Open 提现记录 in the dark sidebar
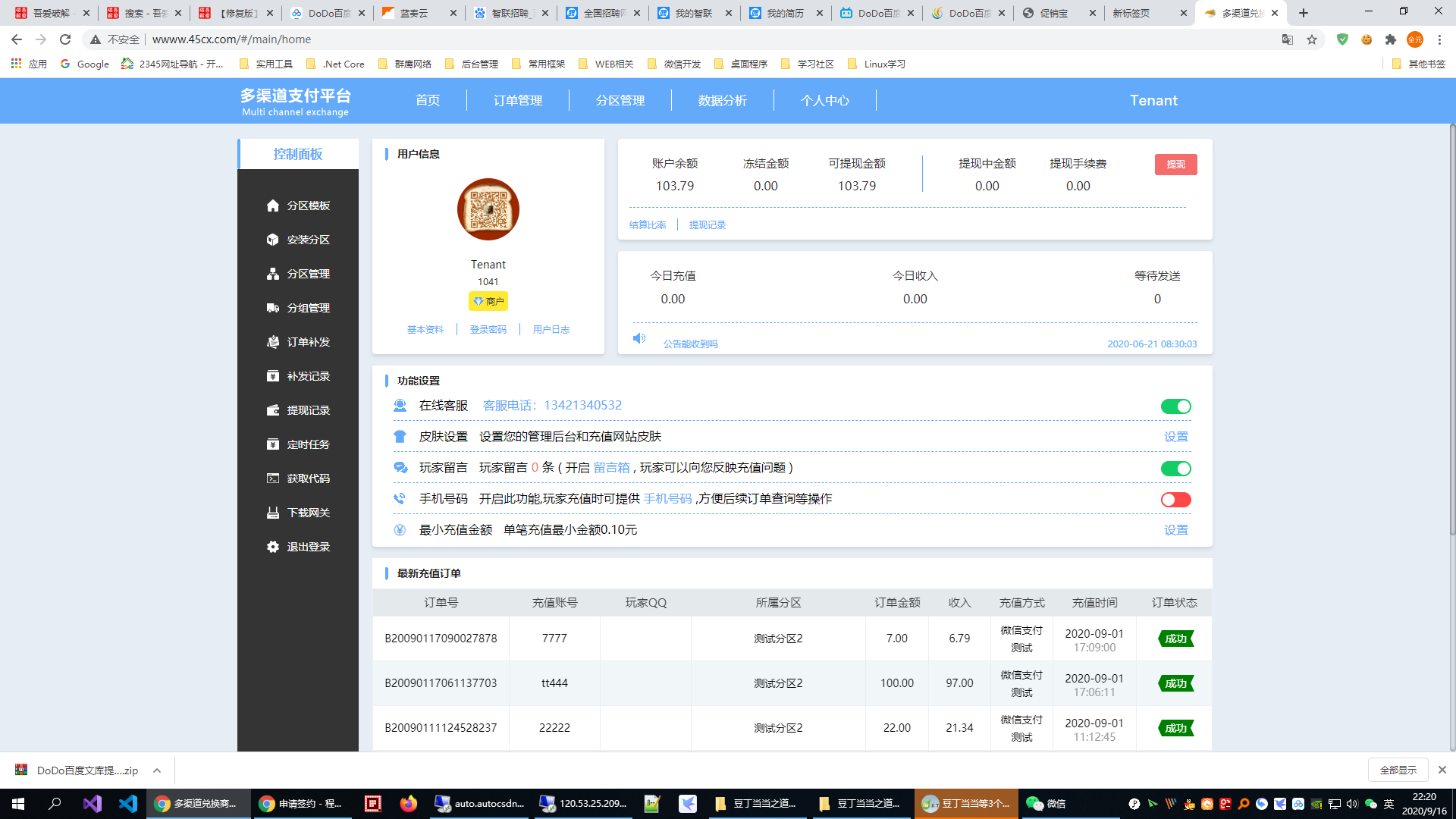Image resolution: width=1456 pixels, height=819 pixels. coord(298,410)
